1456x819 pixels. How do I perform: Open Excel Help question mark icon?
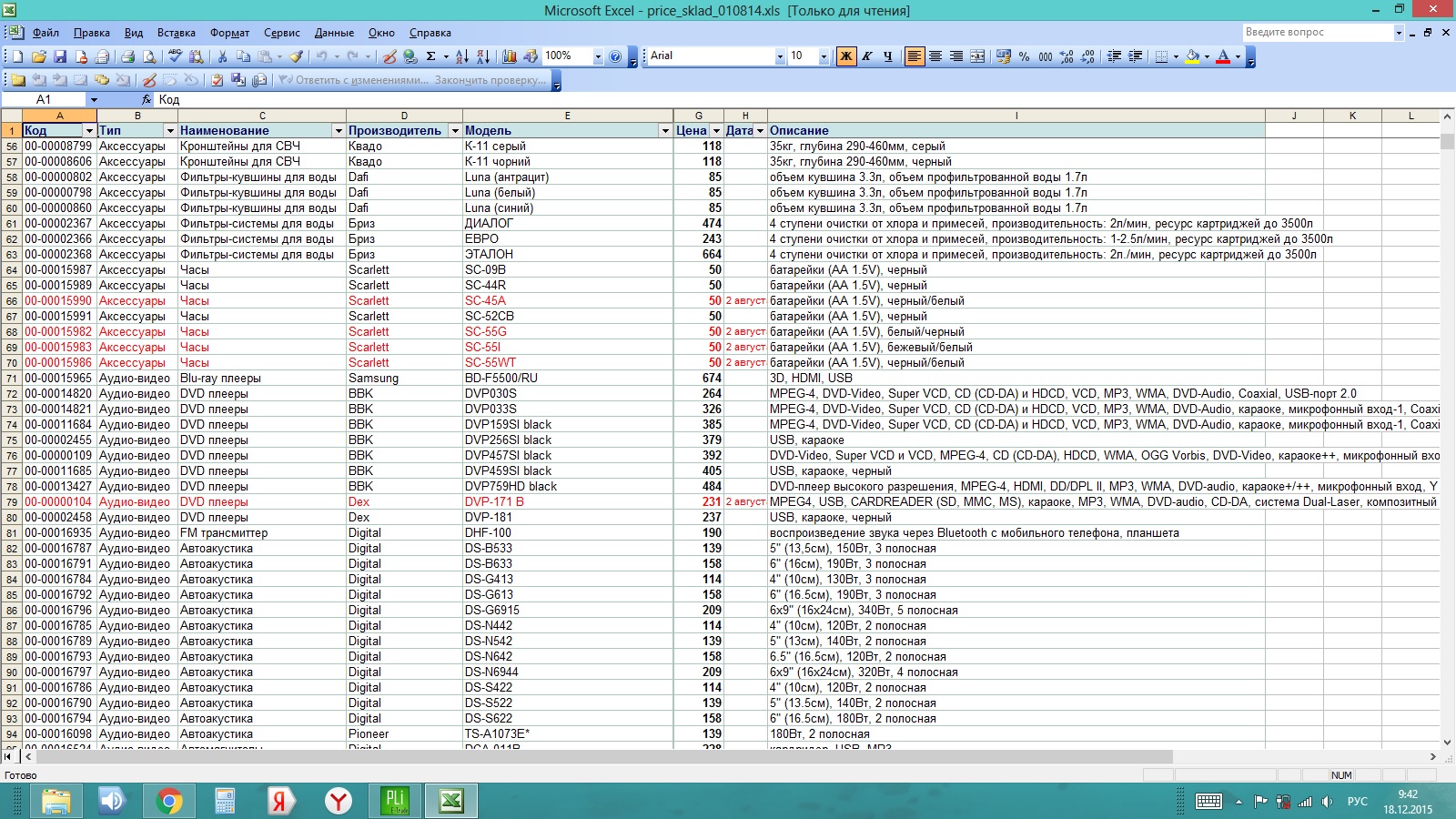(615, 56)
